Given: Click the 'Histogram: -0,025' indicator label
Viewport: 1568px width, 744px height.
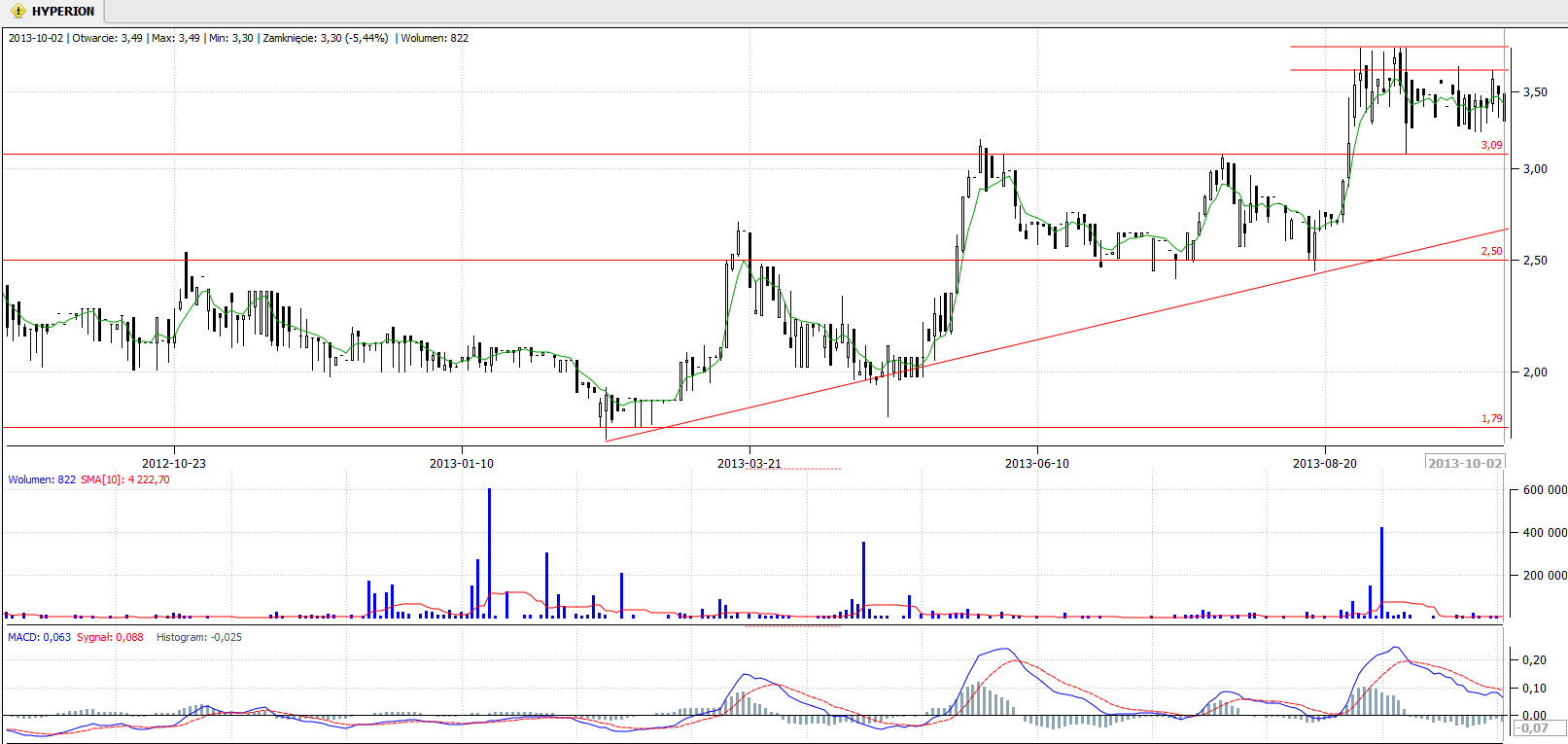Looking at the screenshot, I should [x=199, y=637].
